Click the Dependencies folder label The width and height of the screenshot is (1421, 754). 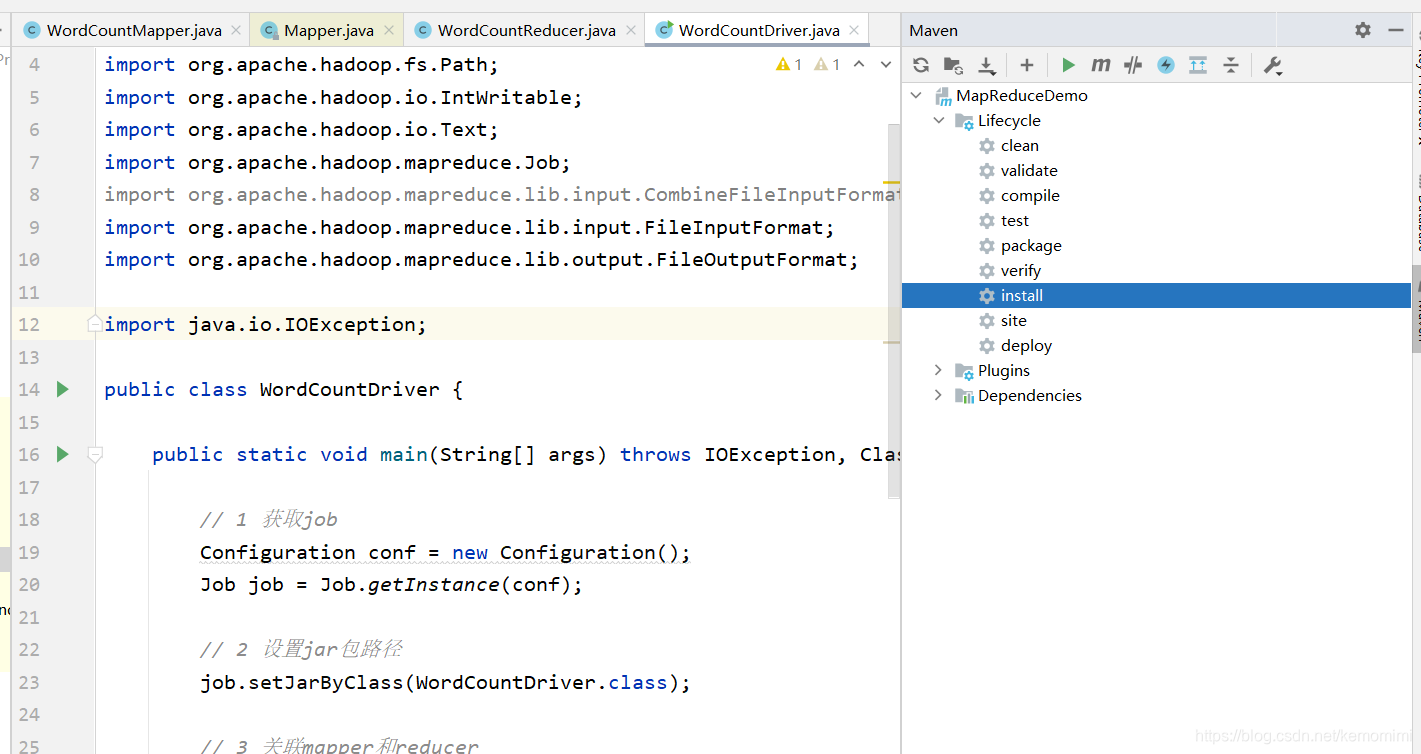1030,395
